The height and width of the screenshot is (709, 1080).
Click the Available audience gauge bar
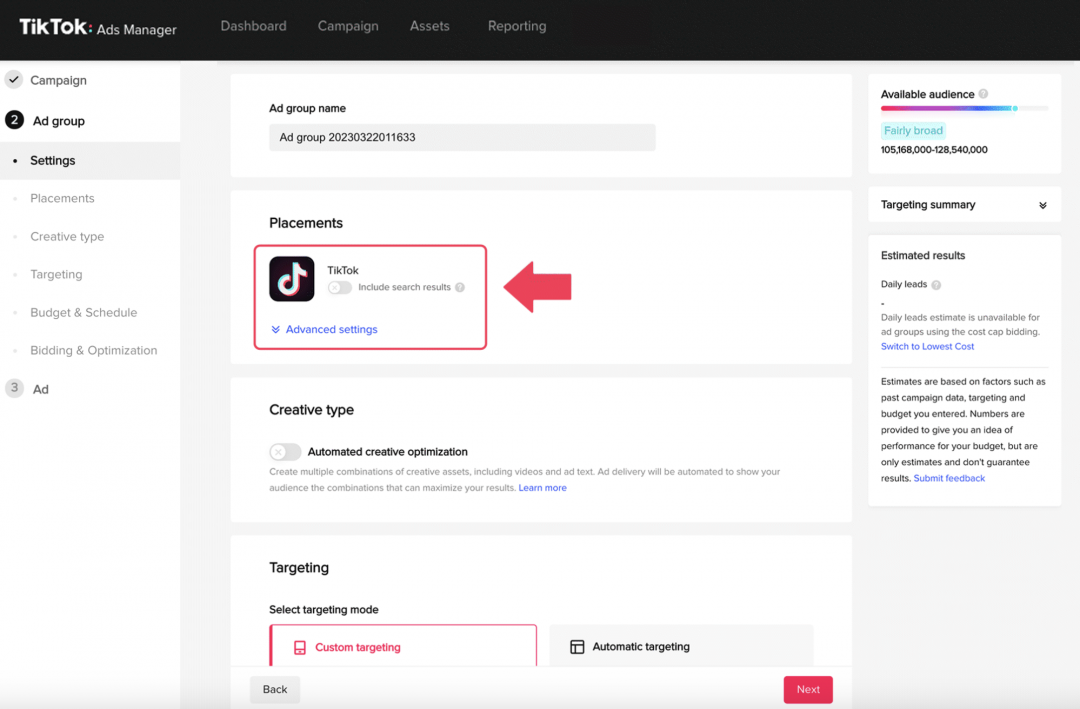coord(964,108)
